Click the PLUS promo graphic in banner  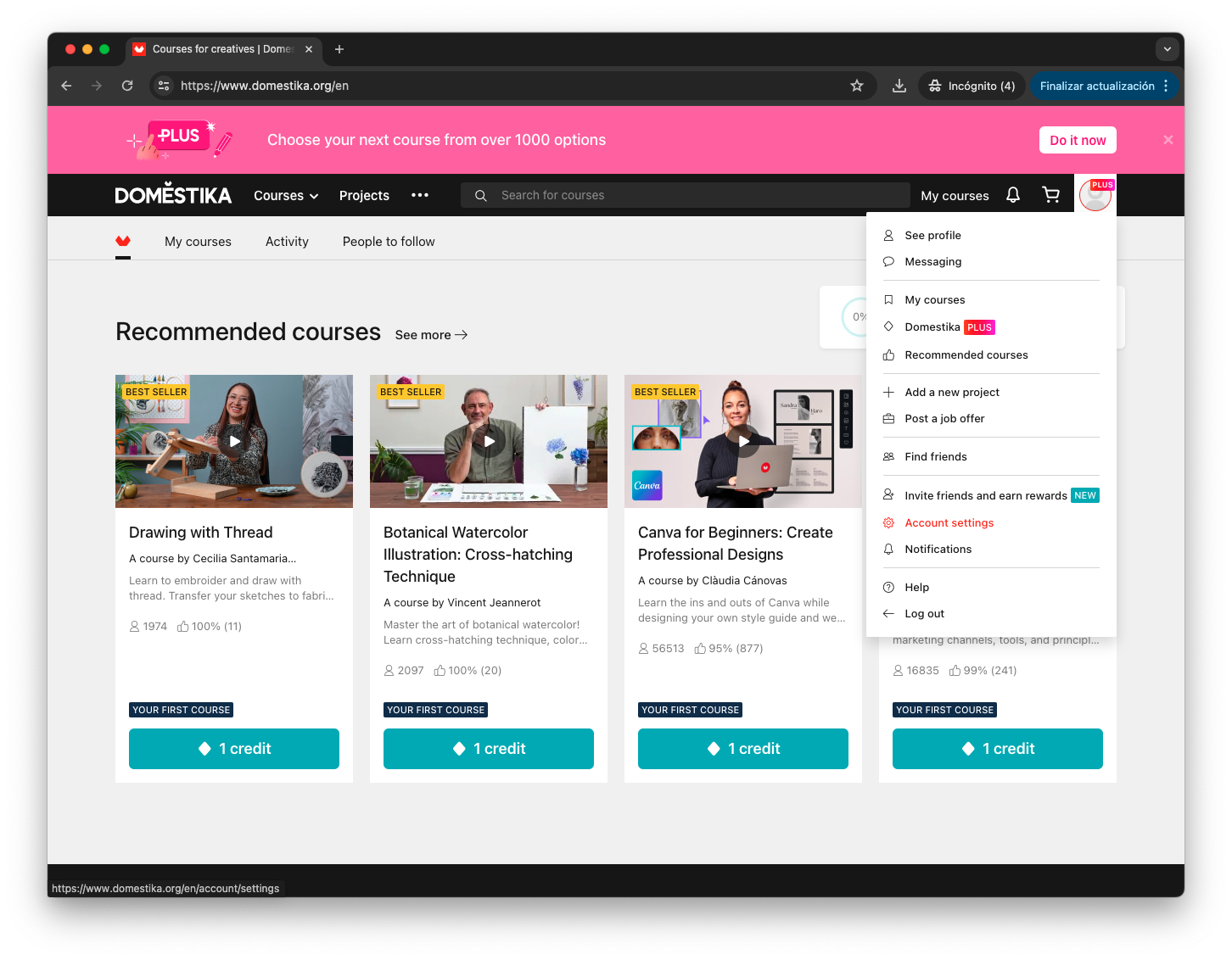coord(179,139)
